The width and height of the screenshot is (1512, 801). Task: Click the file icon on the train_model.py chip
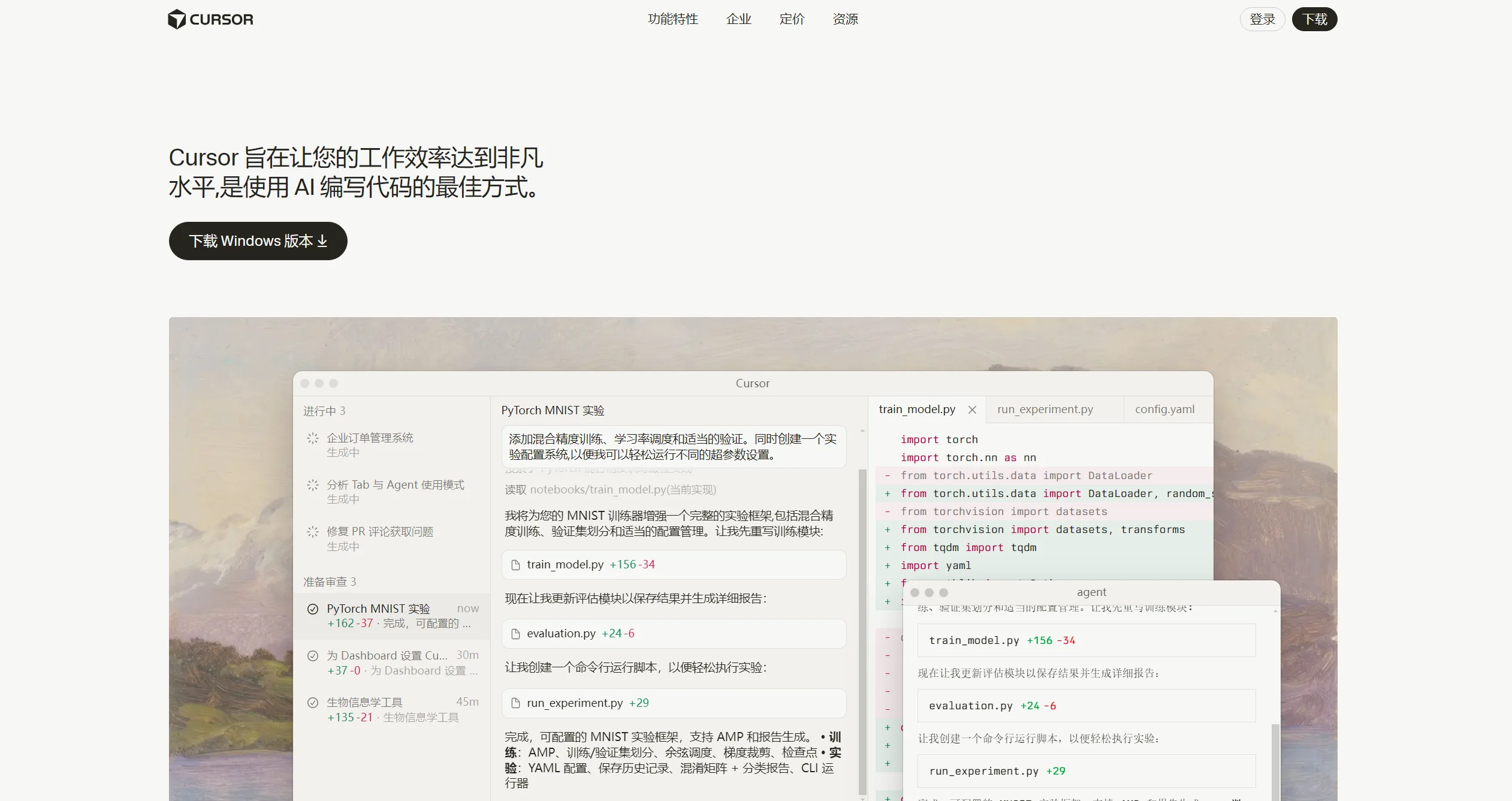(x=515, y=564)
